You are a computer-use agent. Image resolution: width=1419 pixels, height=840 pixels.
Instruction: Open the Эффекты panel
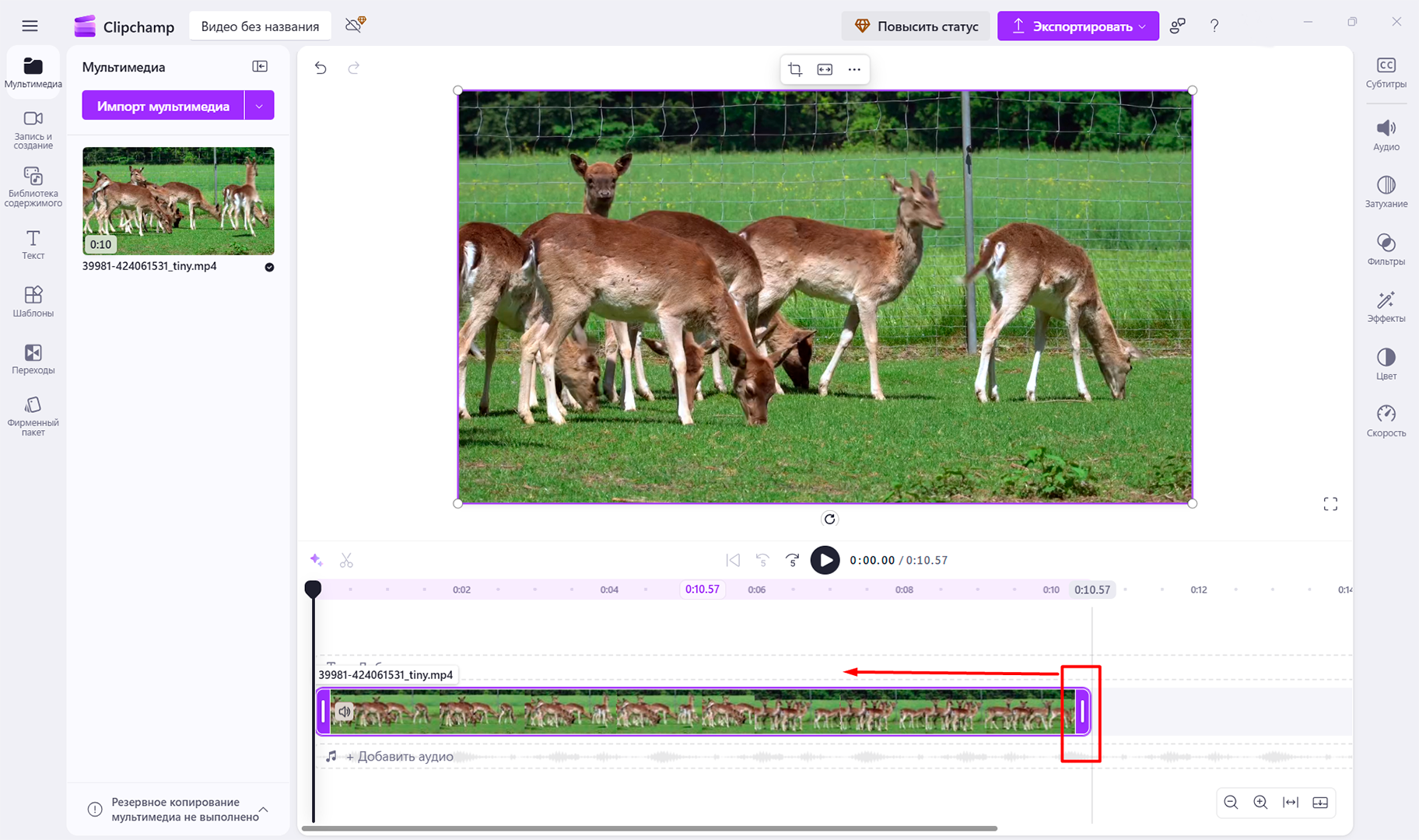click(x=1386, y=305)
